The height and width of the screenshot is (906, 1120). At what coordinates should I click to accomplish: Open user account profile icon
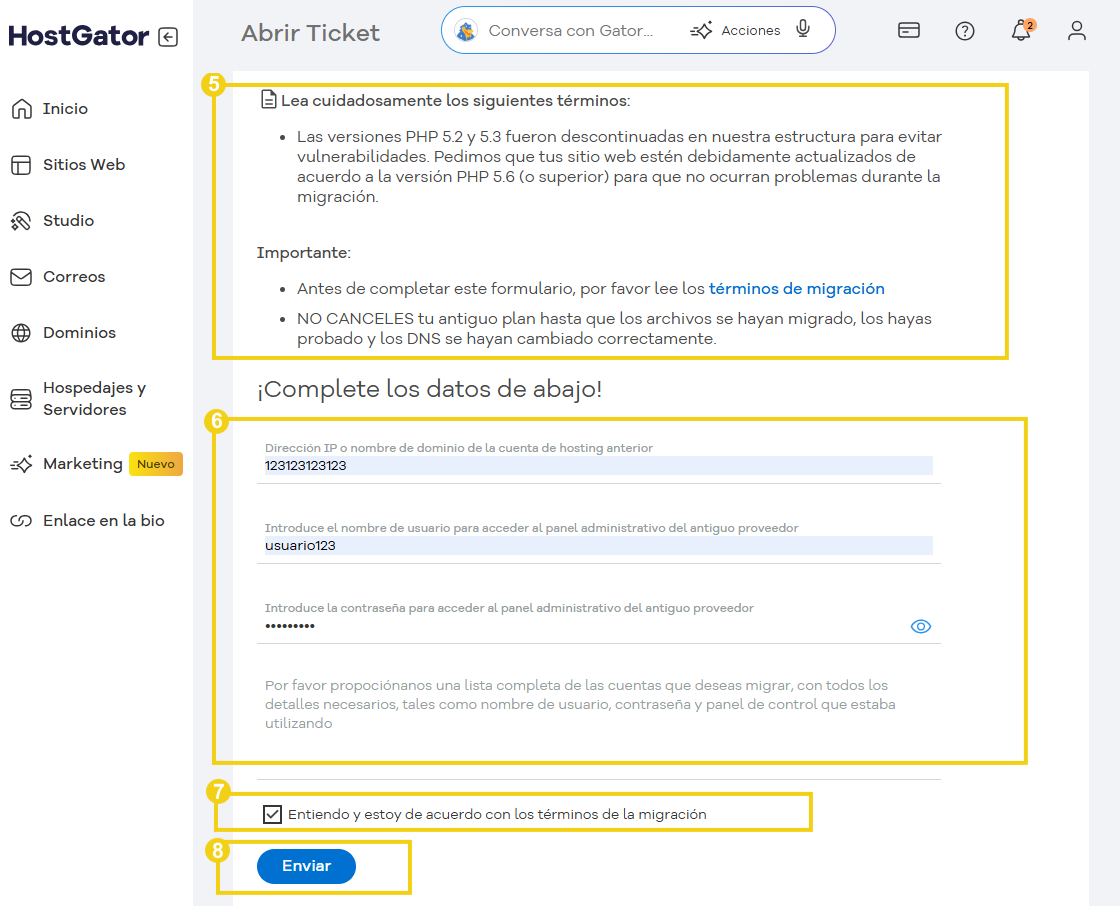[x=1077, y=31]
